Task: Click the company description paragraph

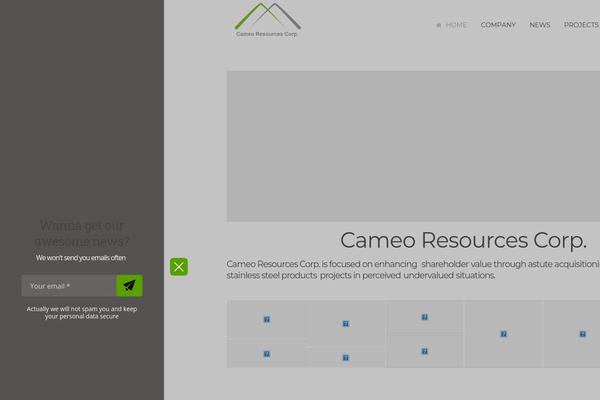Action: click(413, 269)
